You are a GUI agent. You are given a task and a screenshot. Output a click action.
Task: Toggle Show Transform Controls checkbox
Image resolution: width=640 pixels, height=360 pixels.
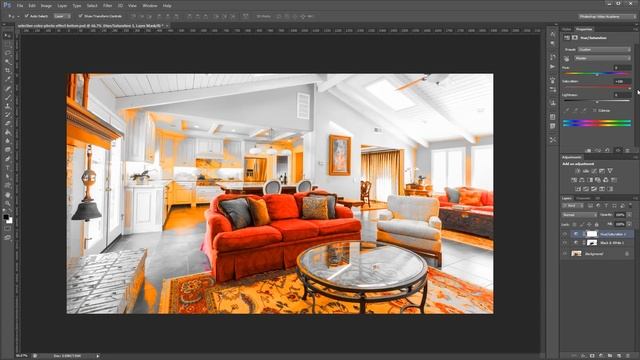pyautogui.click(x=80, y=16)
